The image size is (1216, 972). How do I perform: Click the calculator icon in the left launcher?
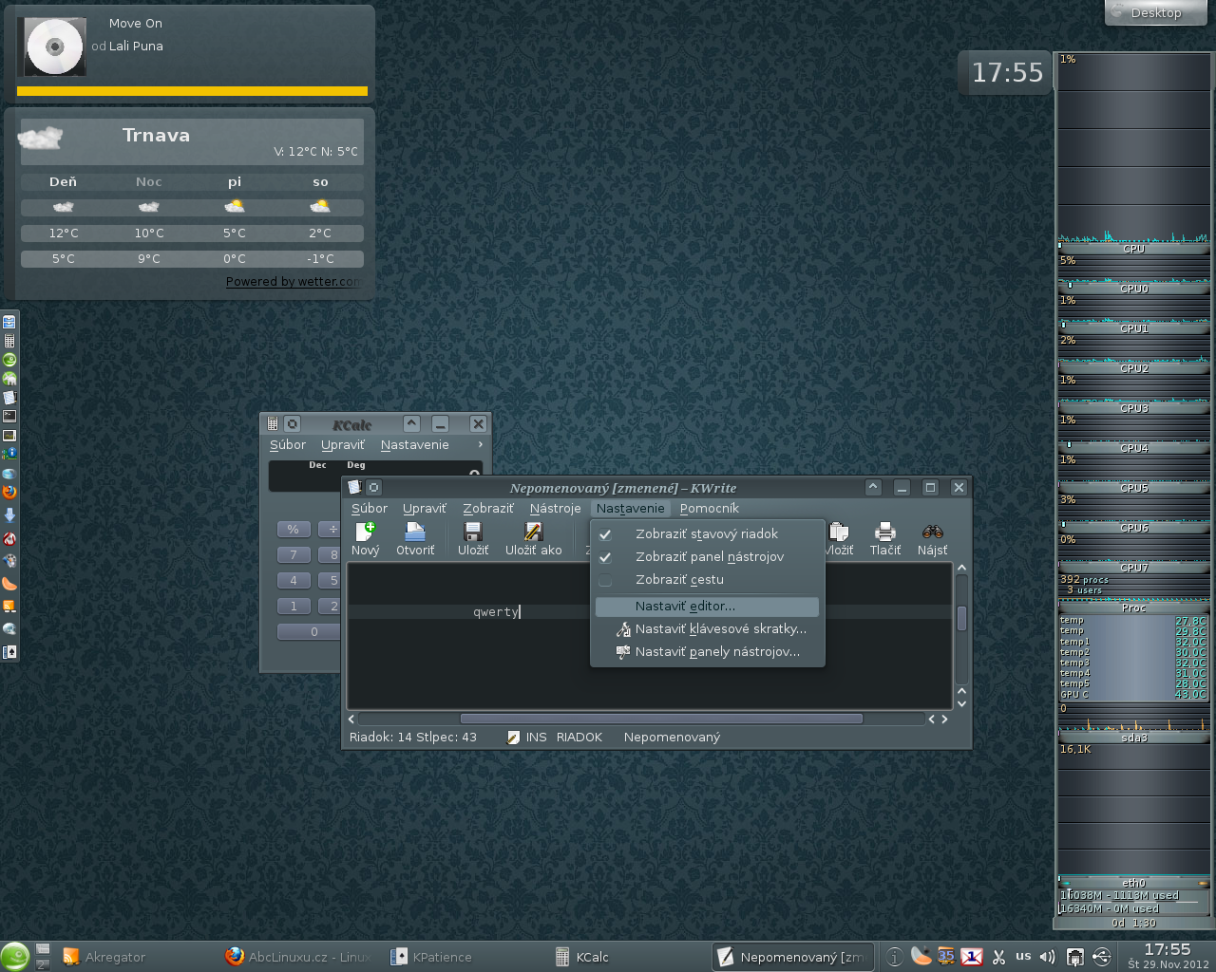tap(9, 340)
